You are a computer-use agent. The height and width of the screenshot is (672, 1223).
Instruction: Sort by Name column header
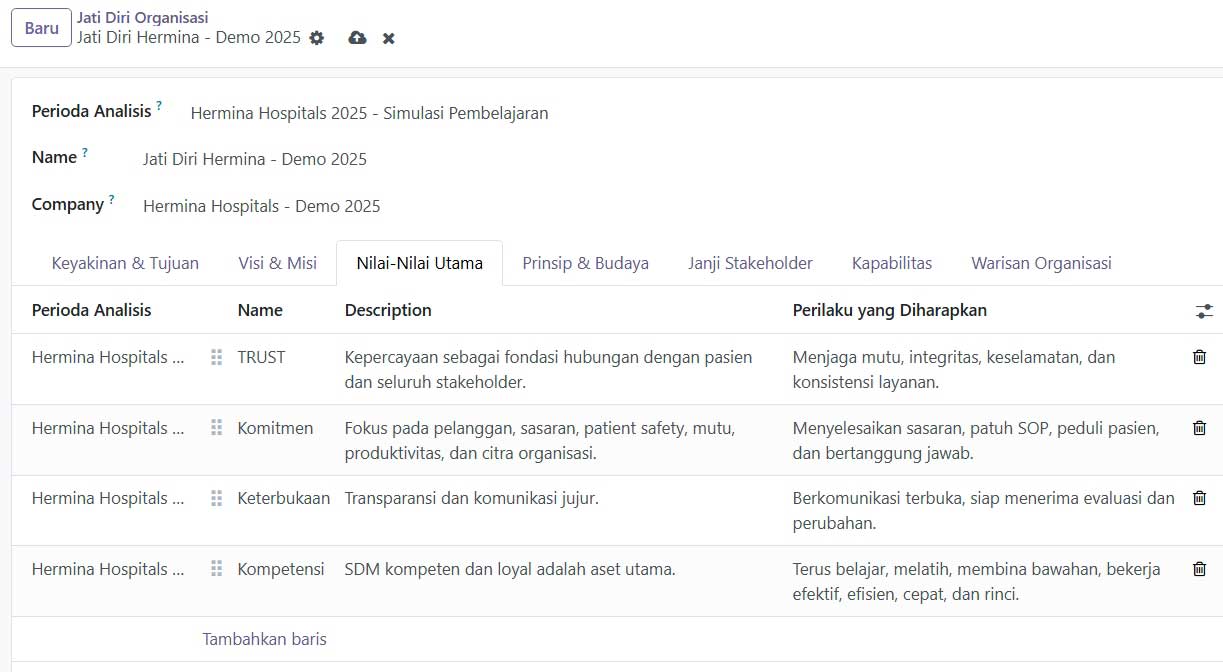pos(260,310)
